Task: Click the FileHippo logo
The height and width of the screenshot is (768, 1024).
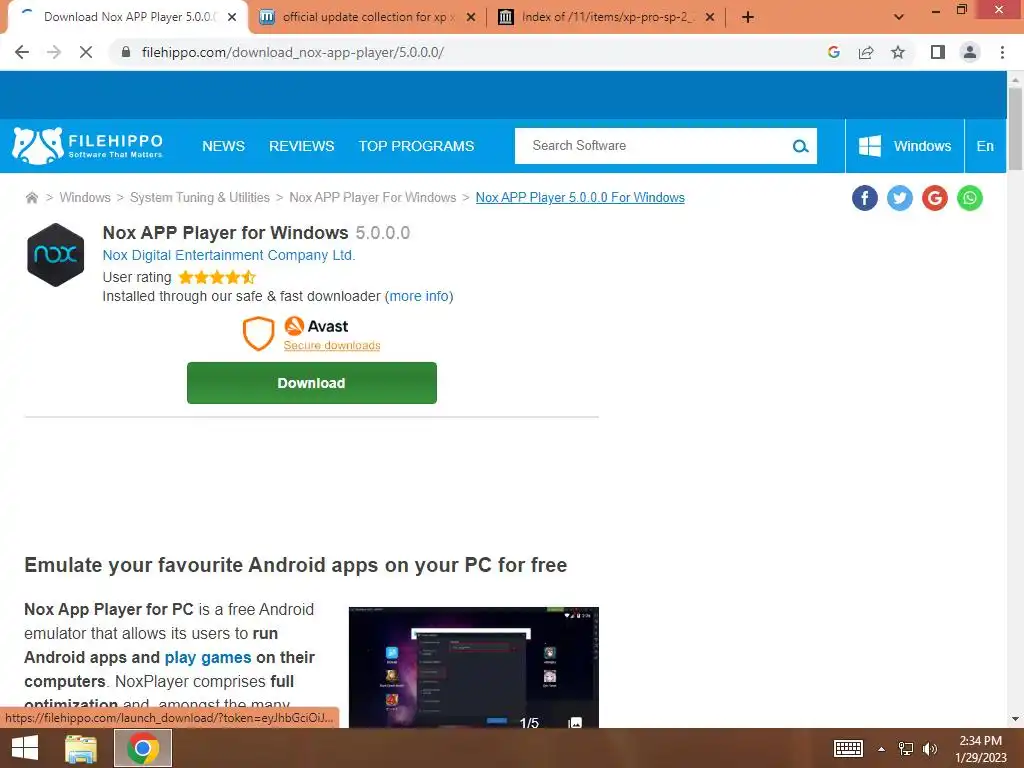Action: (x=88, y=146)
